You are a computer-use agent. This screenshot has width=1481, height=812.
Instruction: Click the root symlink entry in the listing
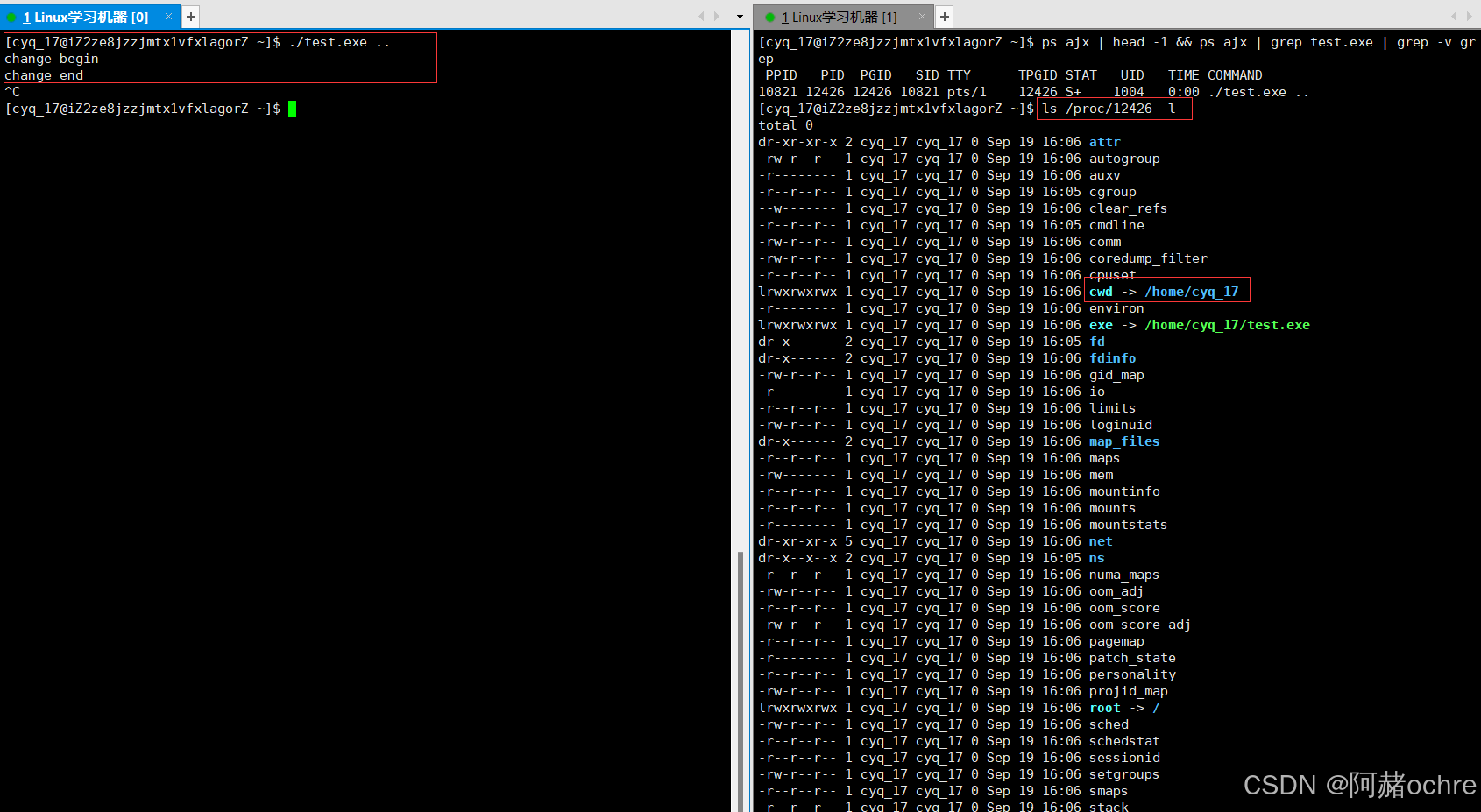tap(1104, 708)
